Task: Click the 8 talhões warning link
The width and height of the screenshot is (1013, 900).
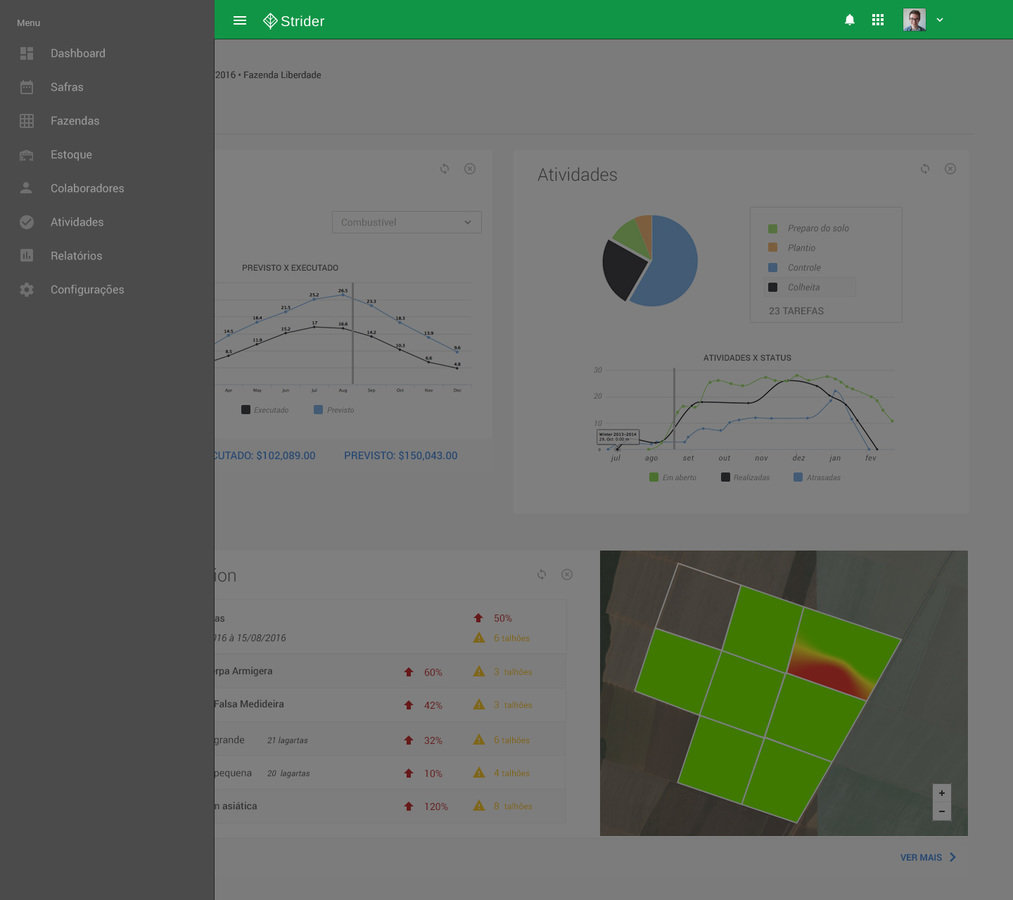Action: [513, 806]
